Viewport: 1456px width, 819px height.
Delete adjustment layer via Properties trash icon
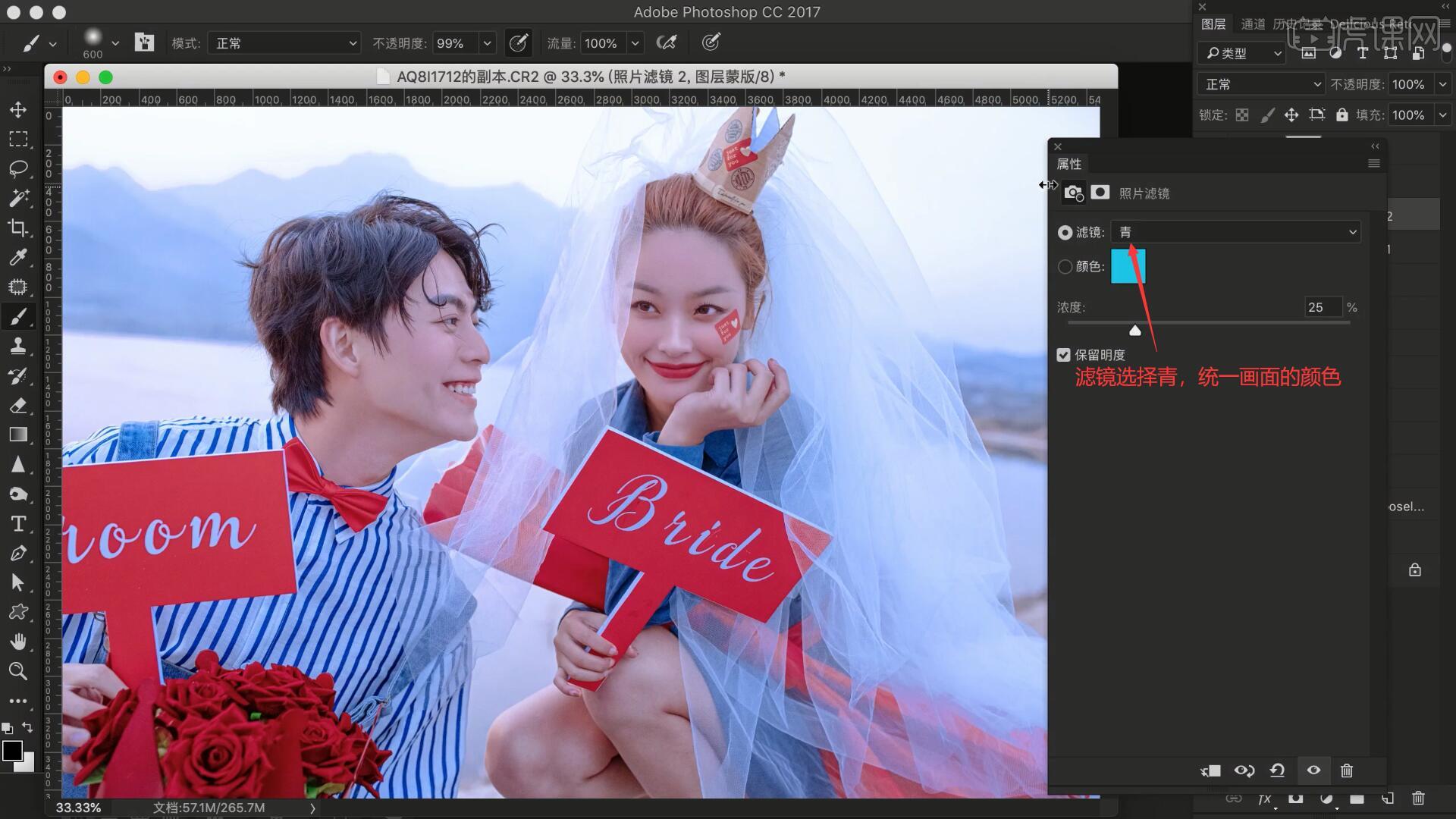1347,770
